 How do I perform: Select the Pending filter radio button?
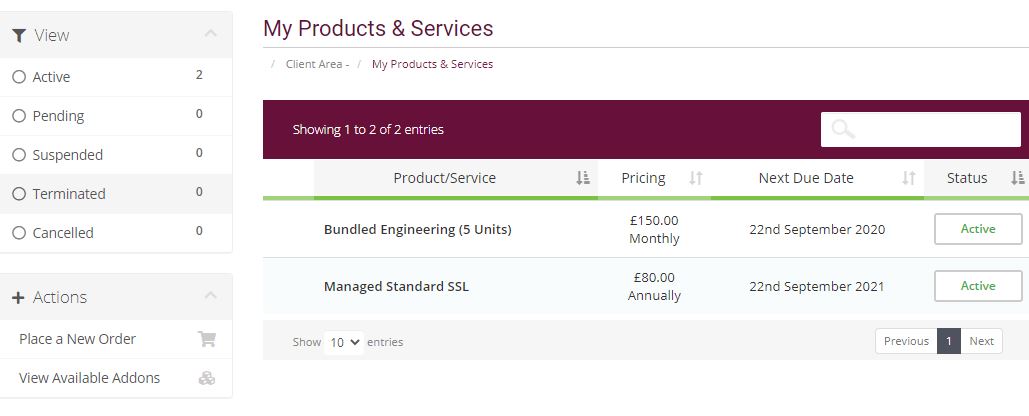coord(19,116)
